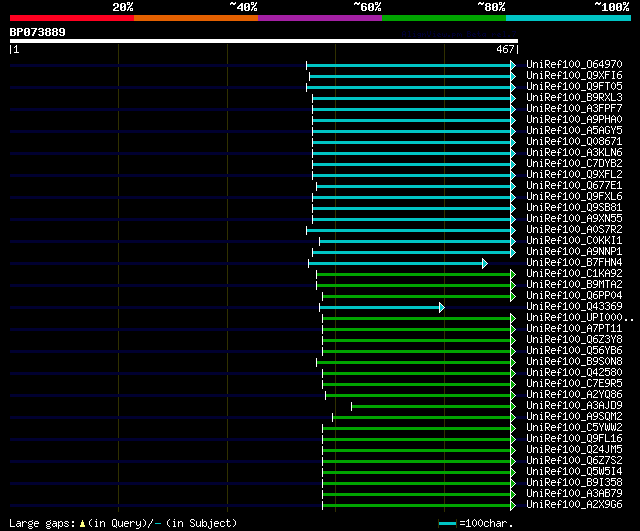640x531 pixels.
Task: Open hit UniRef100_B9RXL3
Action: click(x=574, y=98)
